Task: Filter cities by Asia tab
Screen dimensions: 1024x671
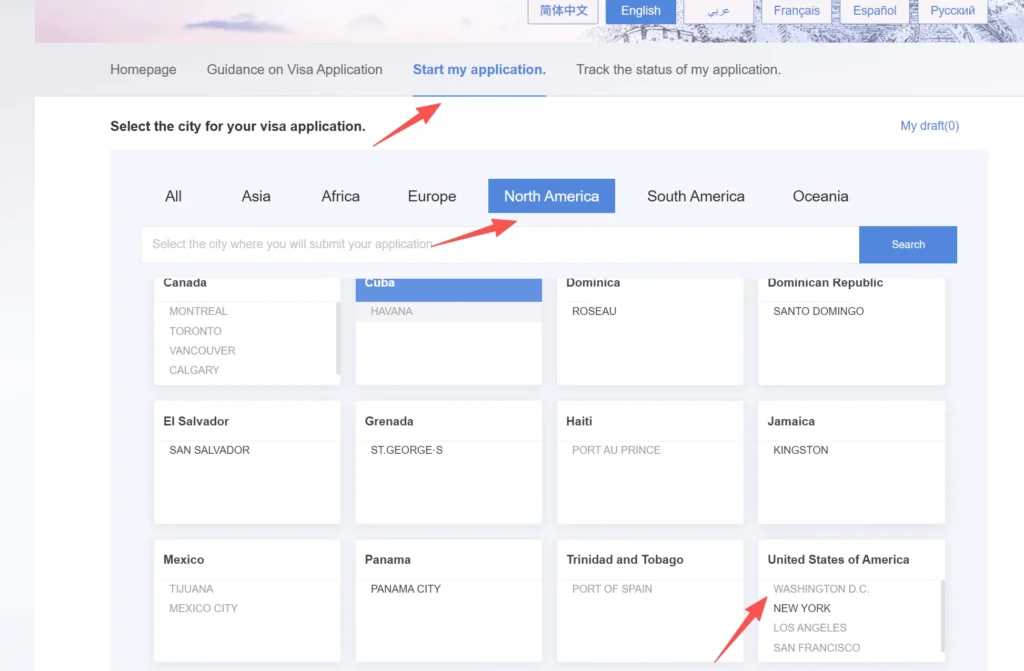Action: [256, 196]
